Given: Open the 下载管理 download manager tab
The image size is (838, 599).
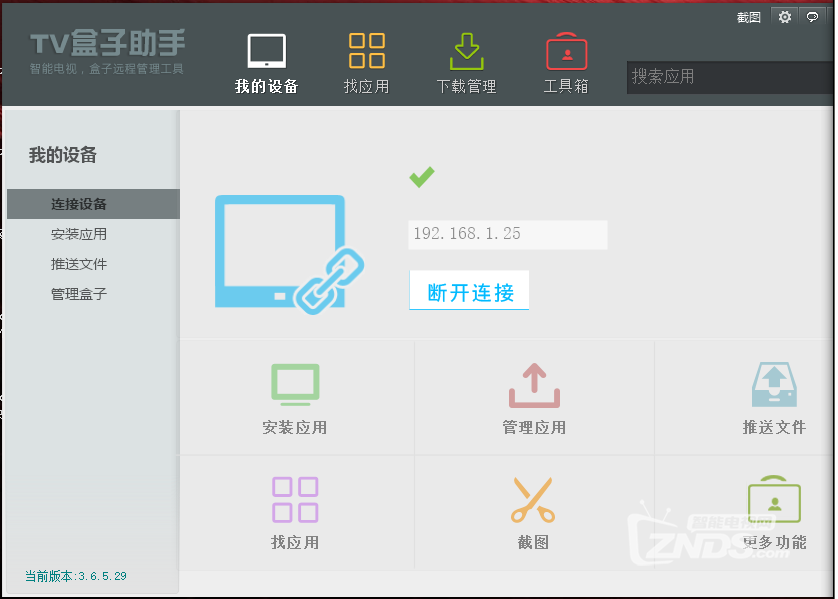Looking at the screenshot, I should tap(467, 64).
